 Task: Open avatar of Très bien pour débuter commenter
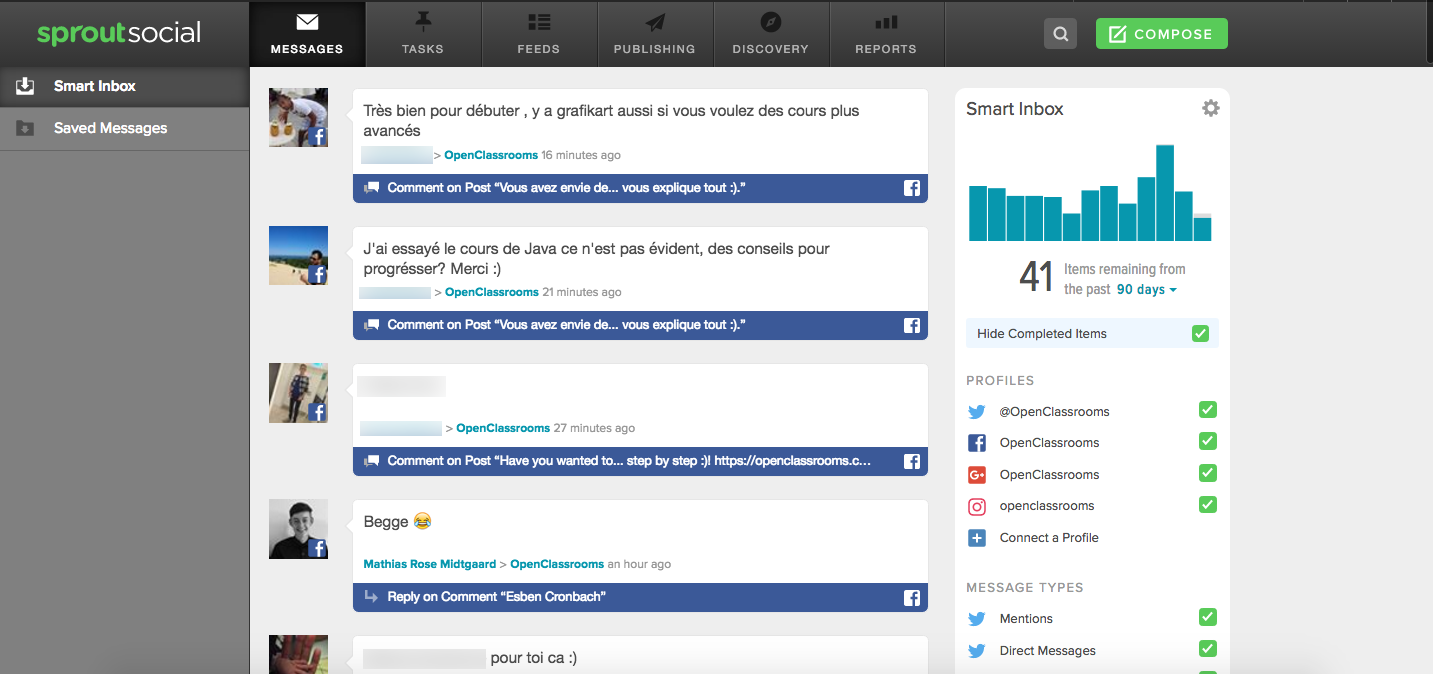[298, 118]
